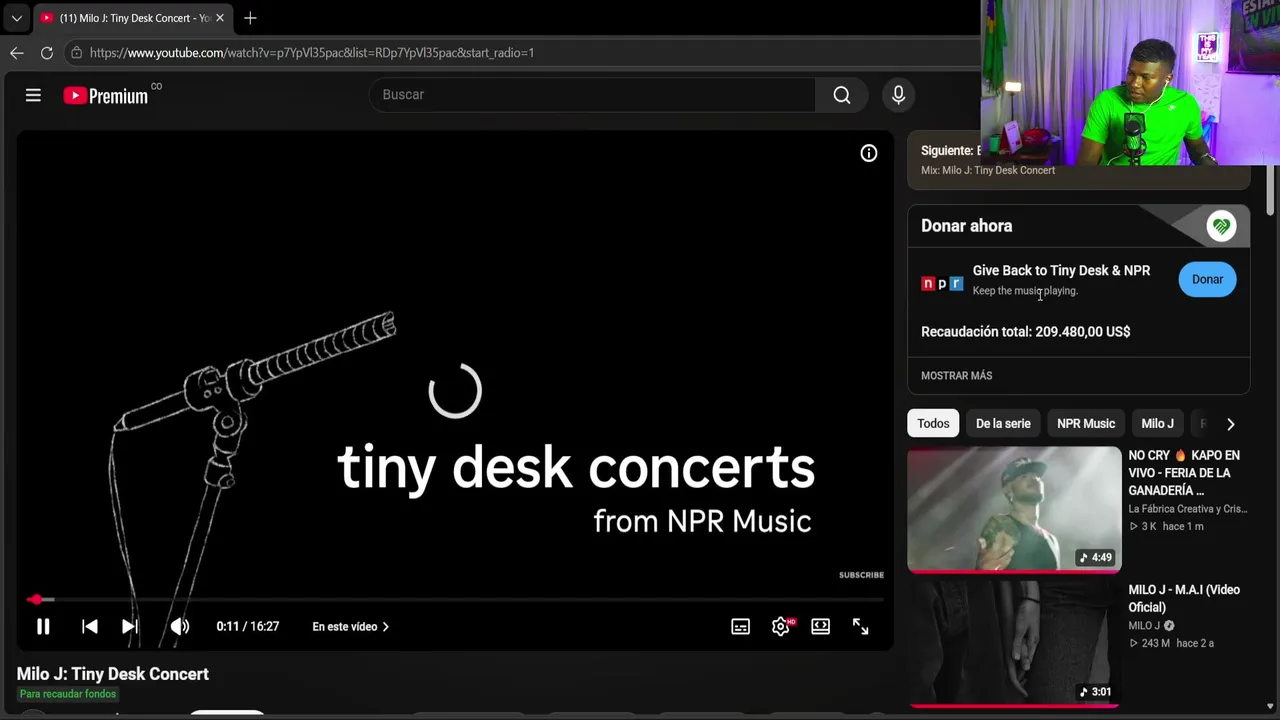Select the Milo J Tiny Desk browser tab

[x=134, y=18]
